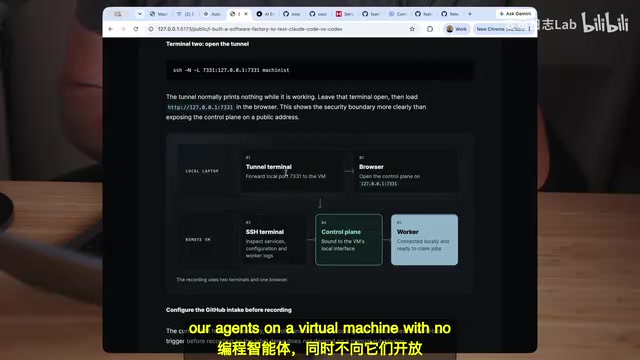This screenshot has width=640, height=360.
Task: Switch to the '(2)' browser tab
Action: [186, 14]
